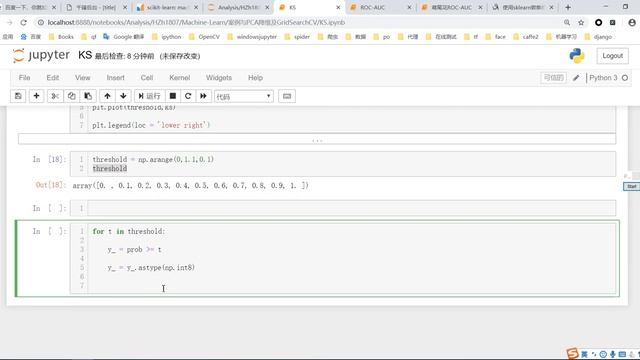Click the Sogou input method S icon
This screenshot has height=360, width=640.
pyautogui.click(x=573, y=353)
